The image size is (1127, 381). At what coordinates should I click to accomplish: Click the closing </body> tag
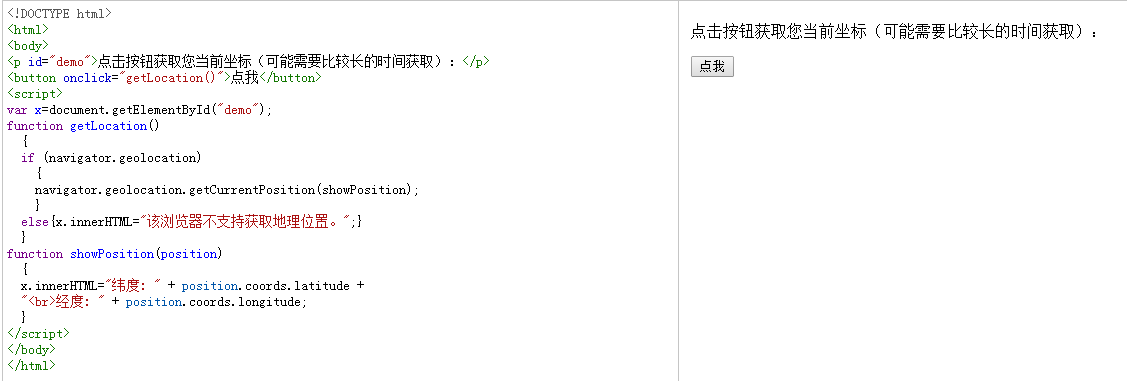pos(31,349)
